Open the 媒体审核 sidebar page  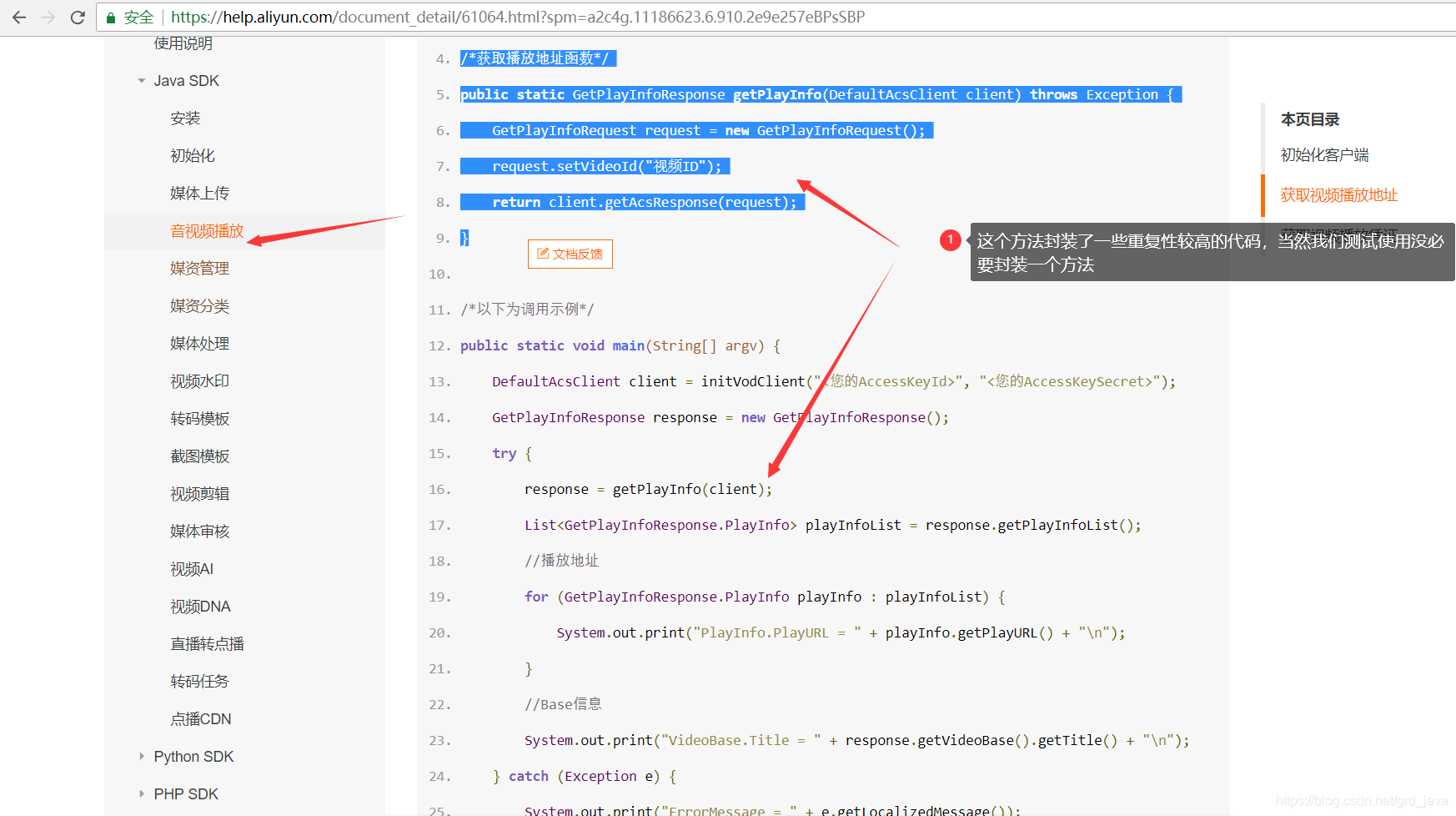[199, 531]
